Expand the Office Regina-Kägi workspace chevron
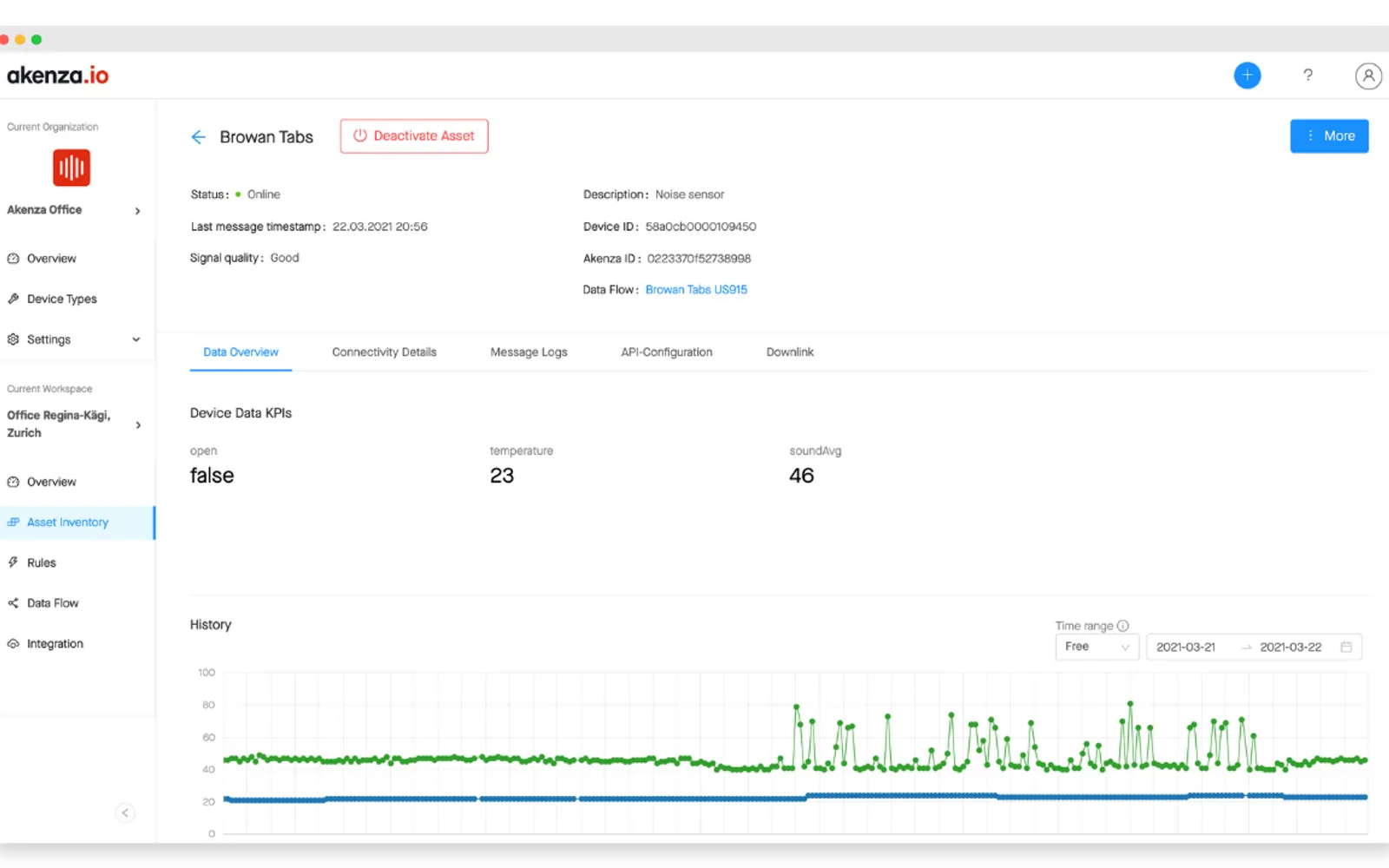The width and height of the screenshot is (1389, 868). [x=138, y=425]
